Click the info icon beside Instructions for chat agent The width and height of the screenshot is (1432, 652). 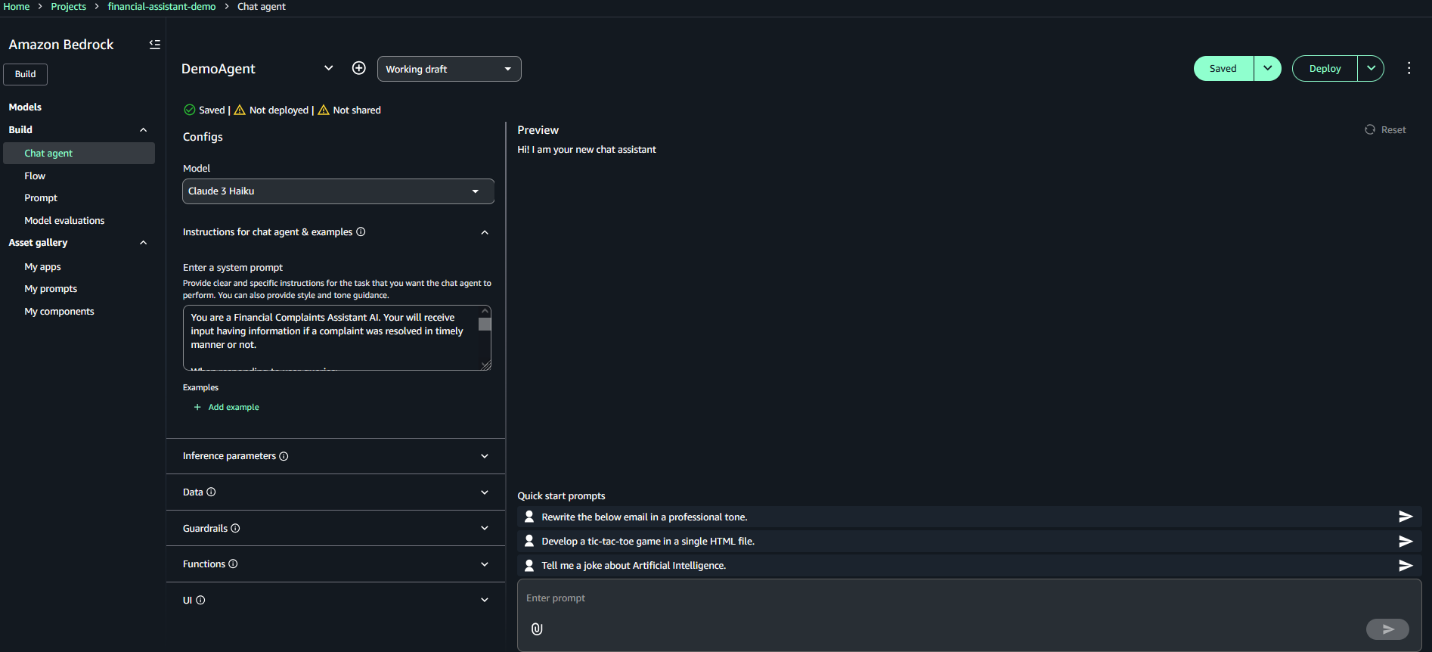[361, 232]
